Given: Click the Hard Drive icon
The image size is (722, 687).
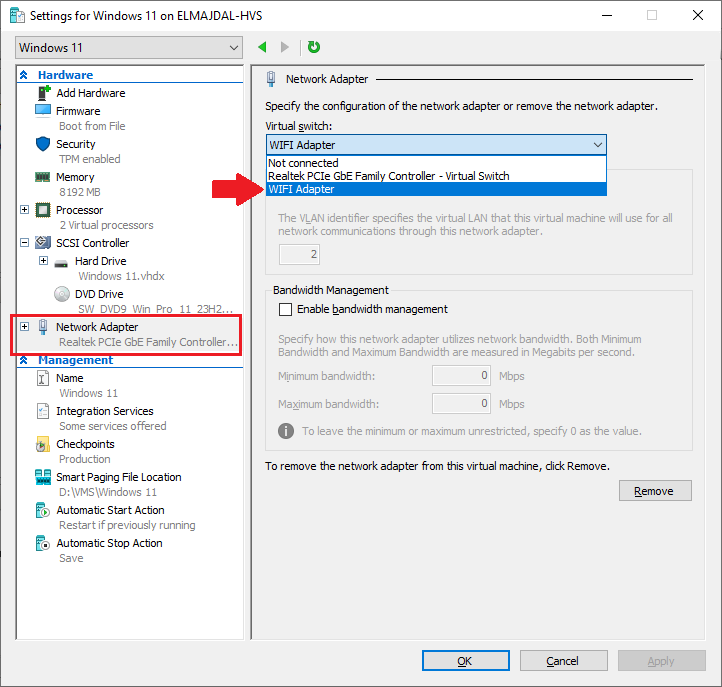Looking at the screenshot, I should [61, 263].
